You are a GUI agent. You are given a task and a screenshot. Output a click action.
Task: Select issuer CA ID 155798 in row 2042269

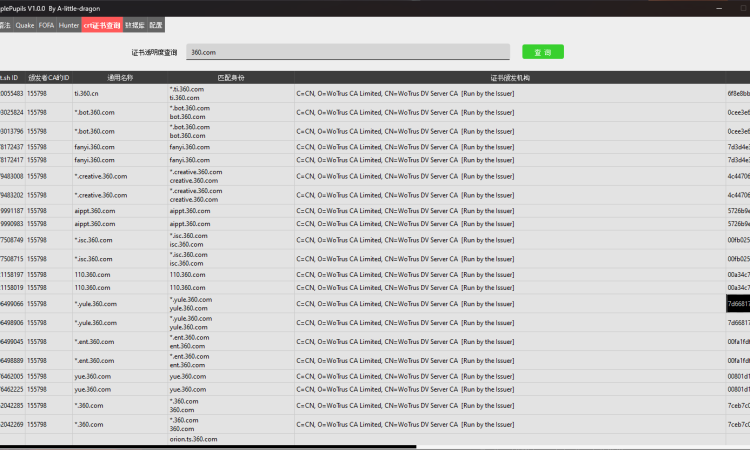pos(49,424)
